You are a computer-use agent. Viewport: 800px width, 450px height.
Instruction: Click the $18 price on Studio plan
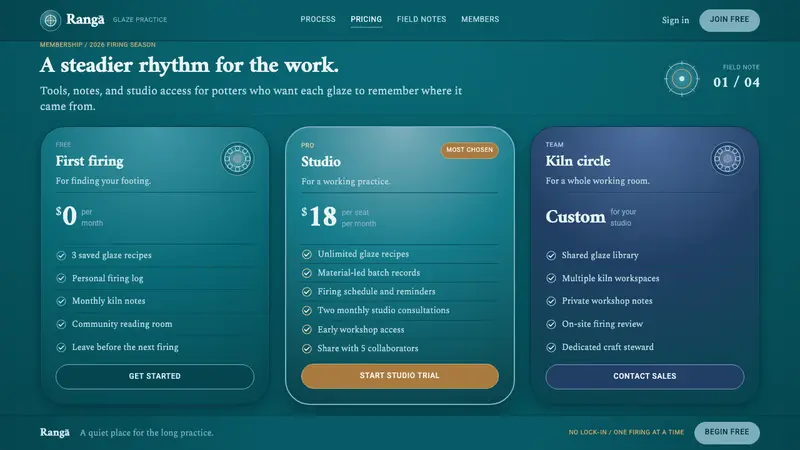click(x=319, y=217)
